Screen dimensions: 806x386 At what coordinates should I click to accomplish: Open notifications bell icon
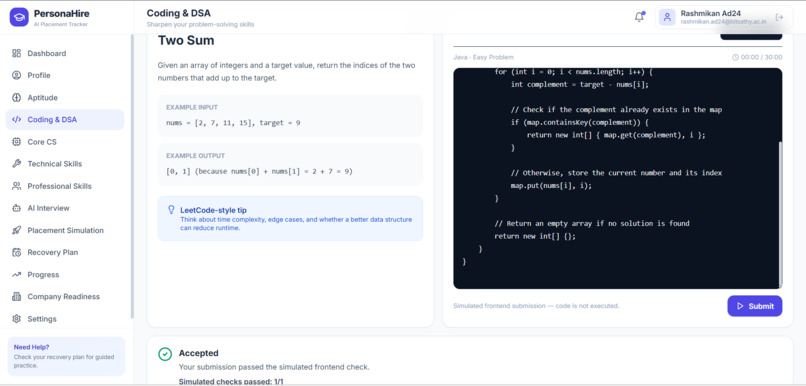pyautogui.click(x=639, y=17)
